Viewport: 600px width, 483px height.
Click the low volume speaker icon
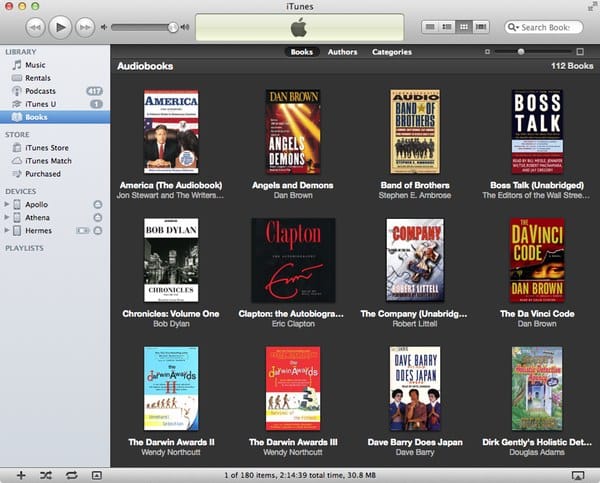coord(103,27)
